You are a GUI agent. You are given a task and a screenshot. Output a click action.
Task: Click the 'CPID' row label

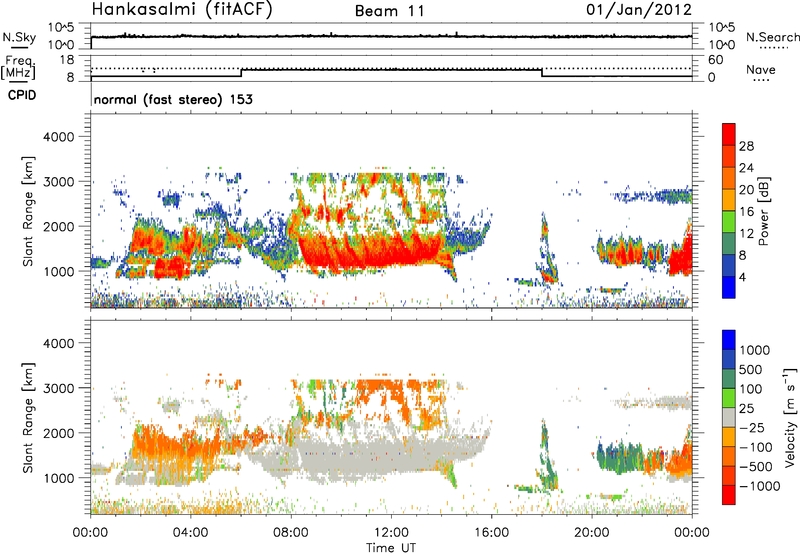[x=22, y=95]
